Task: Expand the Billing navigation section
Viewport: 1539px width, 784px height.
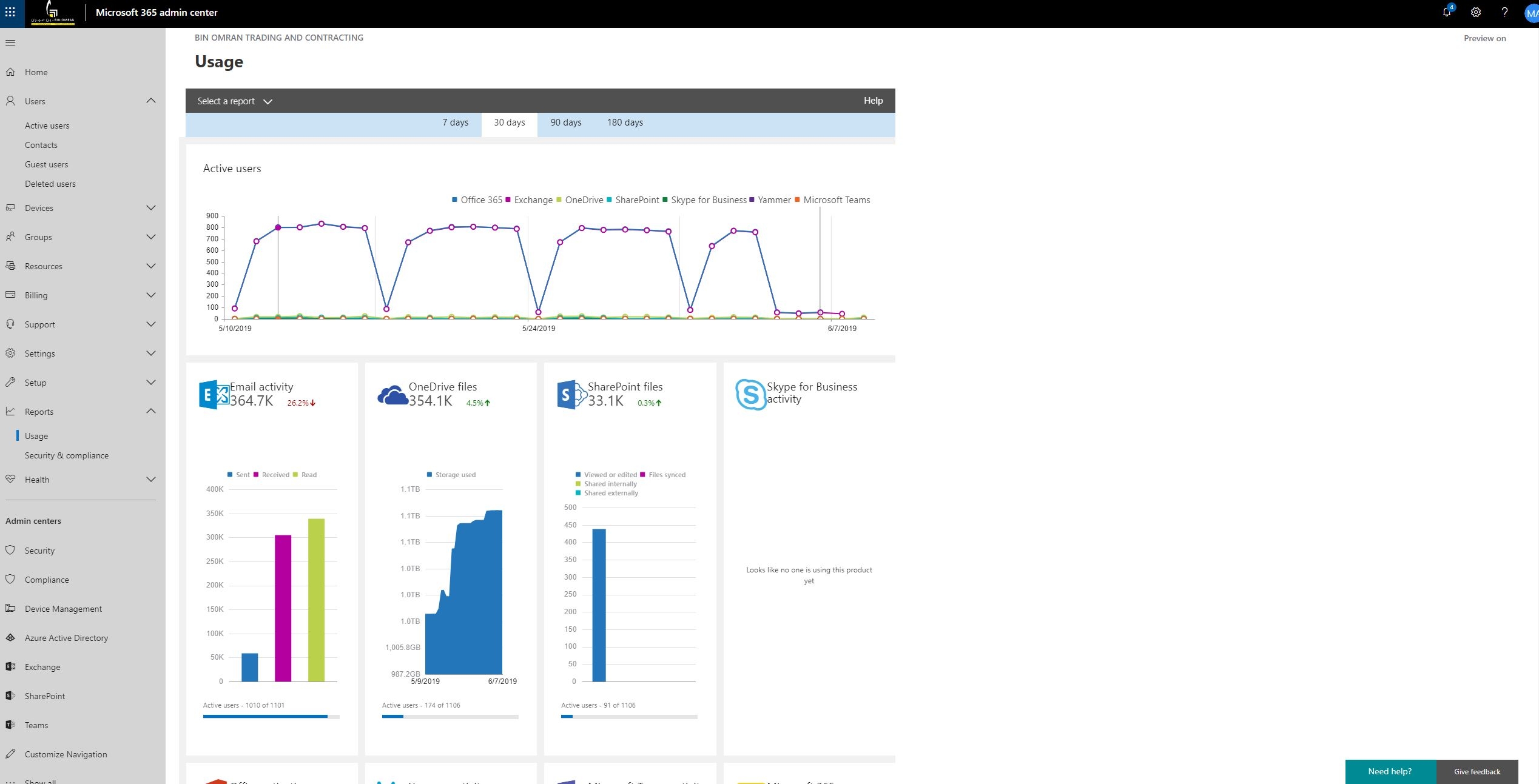Action: tap(151, 295)
